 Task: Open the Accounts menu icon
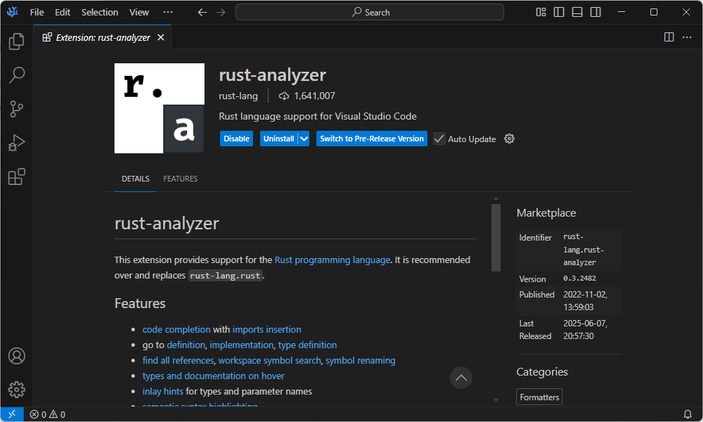coord(17,356)
